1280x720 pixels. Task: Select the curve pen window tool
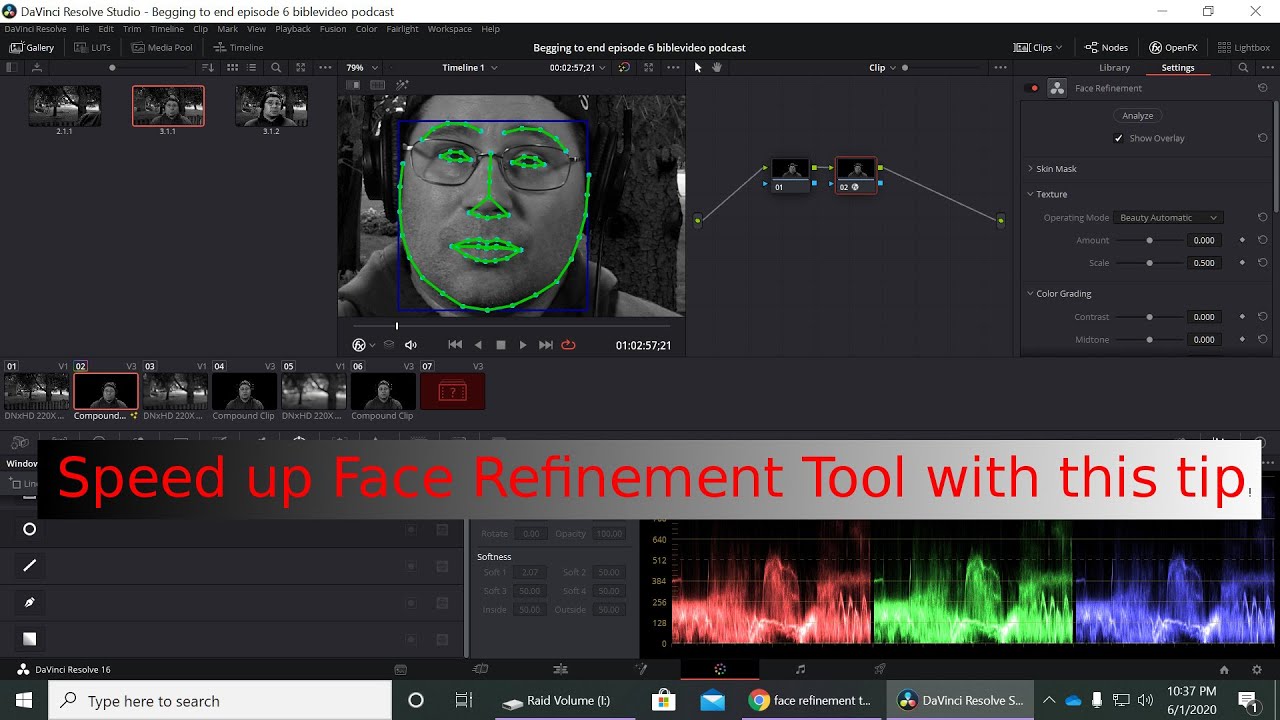[x=29, y=602]
